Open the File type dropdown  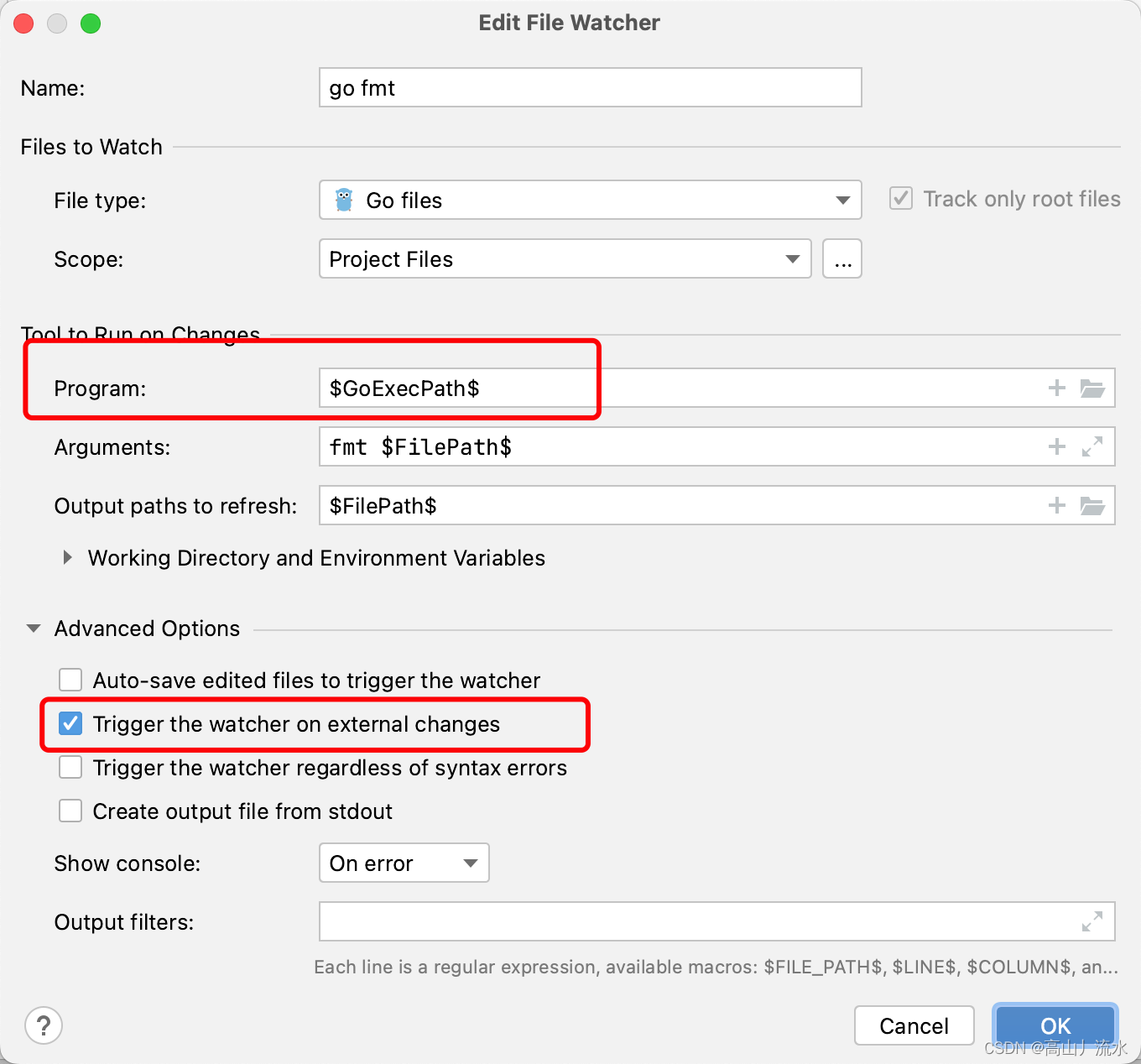[x=591, y=200]
